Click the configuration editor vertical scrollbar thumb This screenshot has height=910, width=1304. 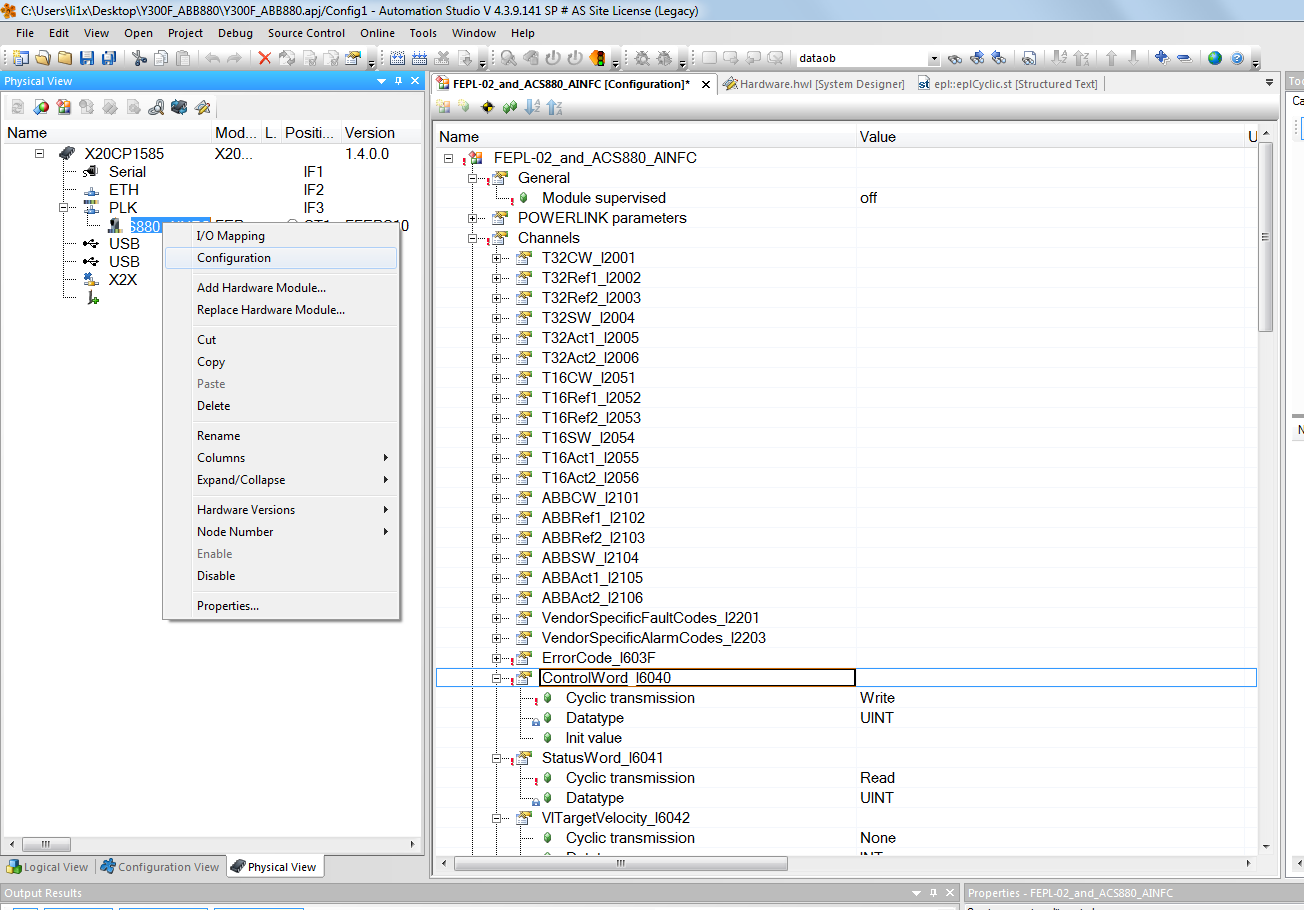tap(1265, 237)
